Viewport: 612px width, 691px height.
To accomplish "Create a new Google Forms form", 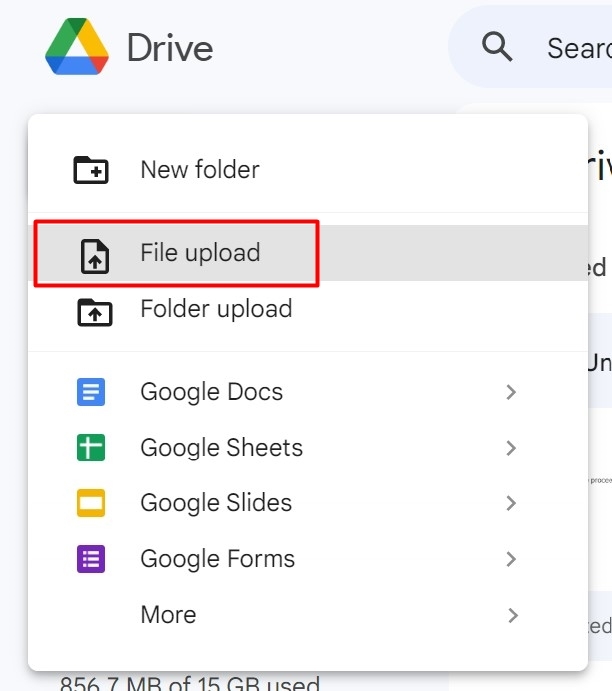I will 308,559.
